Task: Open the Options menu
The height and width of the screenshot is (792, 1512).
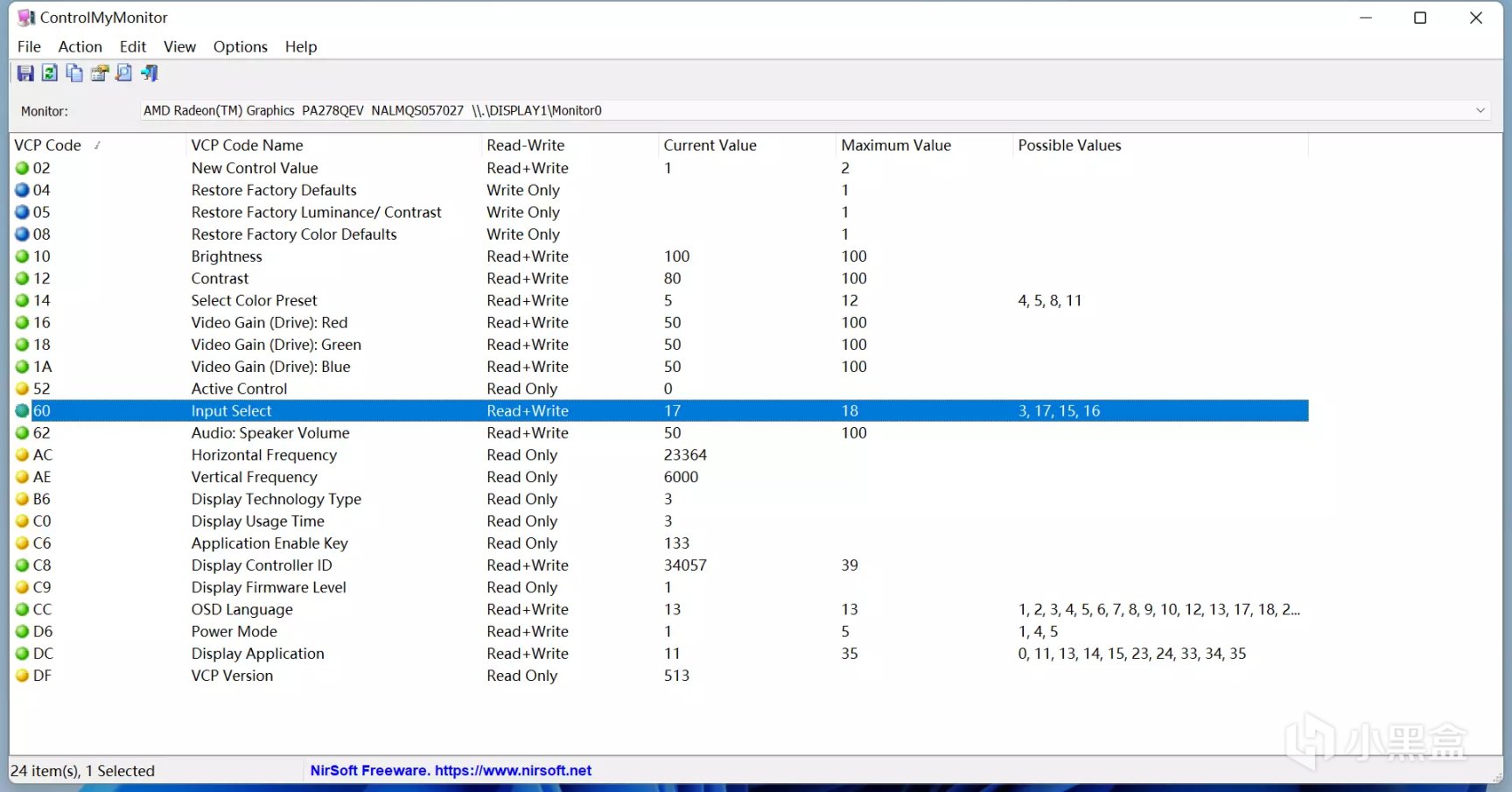Action: click(240, 46)
